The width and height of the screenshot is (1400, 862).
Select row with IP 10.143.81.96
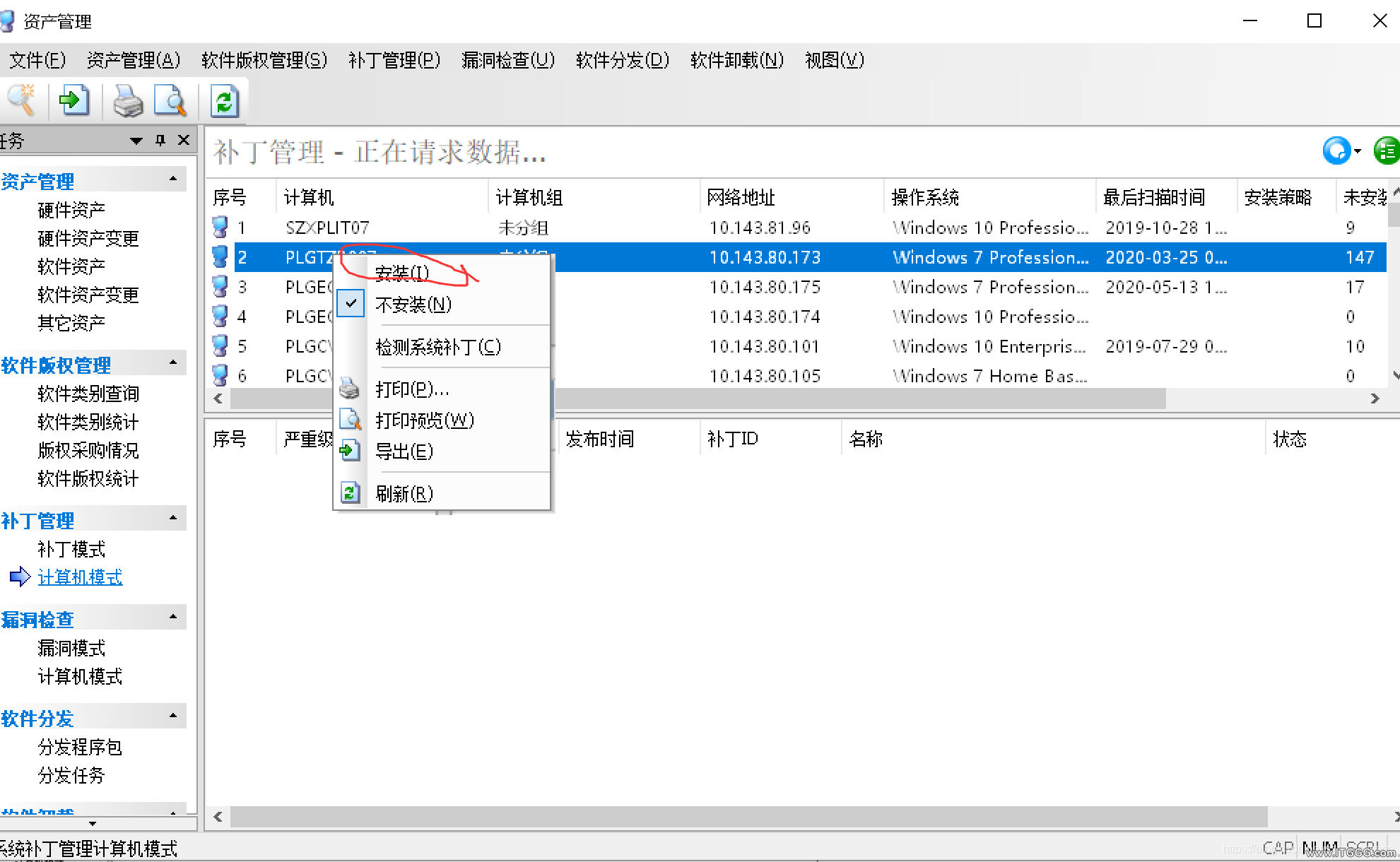(799, 228)
